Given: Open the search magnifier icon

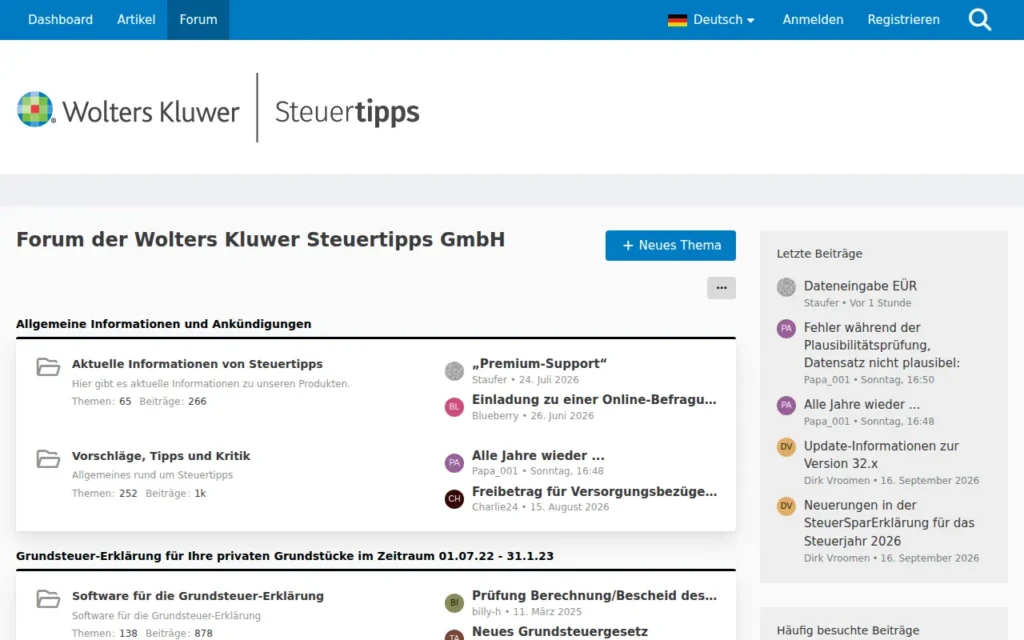Looking at the screenshot, I should click(x=980, y=20).
